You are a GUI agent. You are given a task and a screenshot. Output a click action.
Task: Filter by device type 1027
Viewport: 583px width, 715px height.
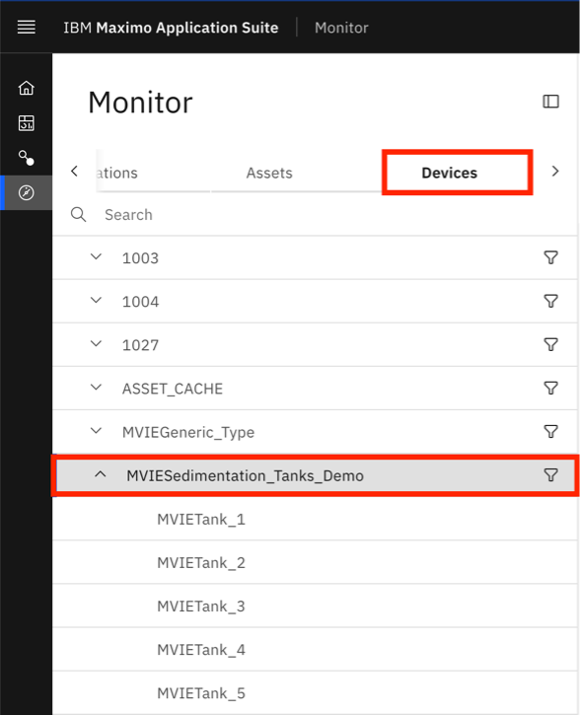point(551,344)
